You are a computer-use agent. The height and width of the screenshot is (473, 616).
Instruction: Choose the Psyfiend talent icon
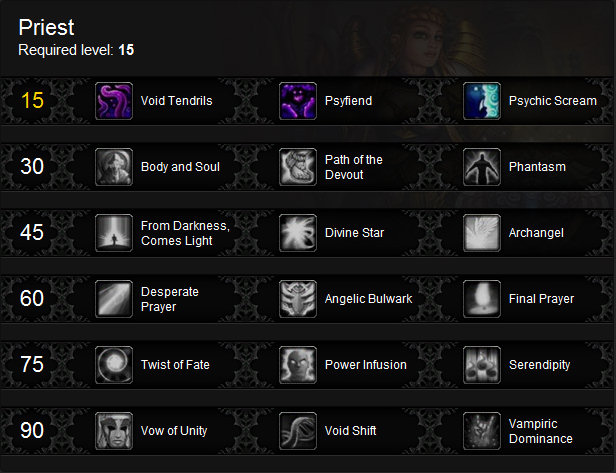click(x=298, y=101)
